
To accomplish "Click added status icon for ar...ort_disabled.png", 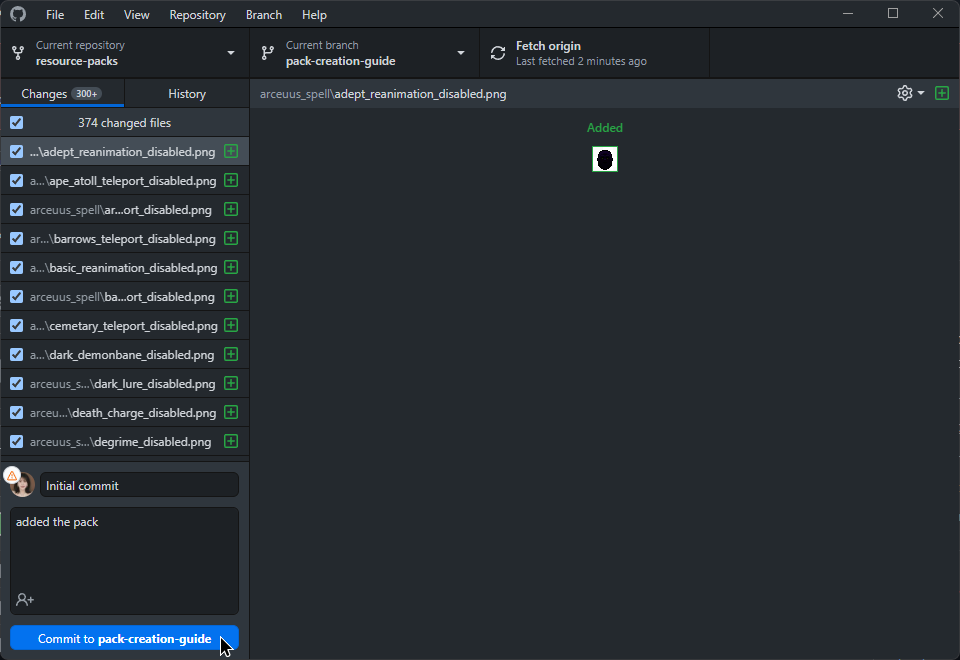I will (231, 209).
